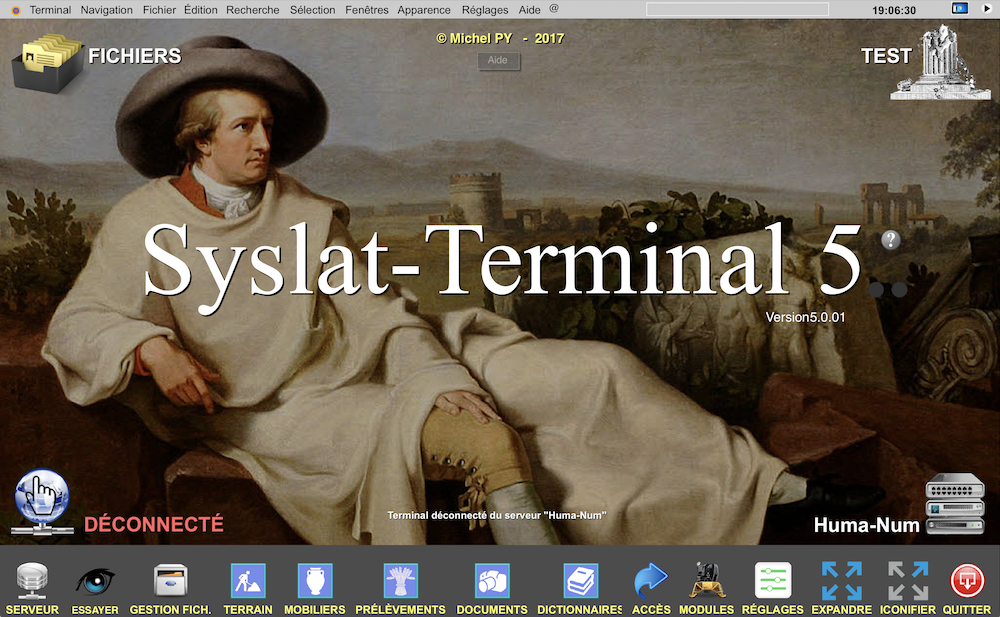The image size is (1000, 617).
Task: Open the DICTIONNAIRES books icon
Action: click(x=580, y=580)
